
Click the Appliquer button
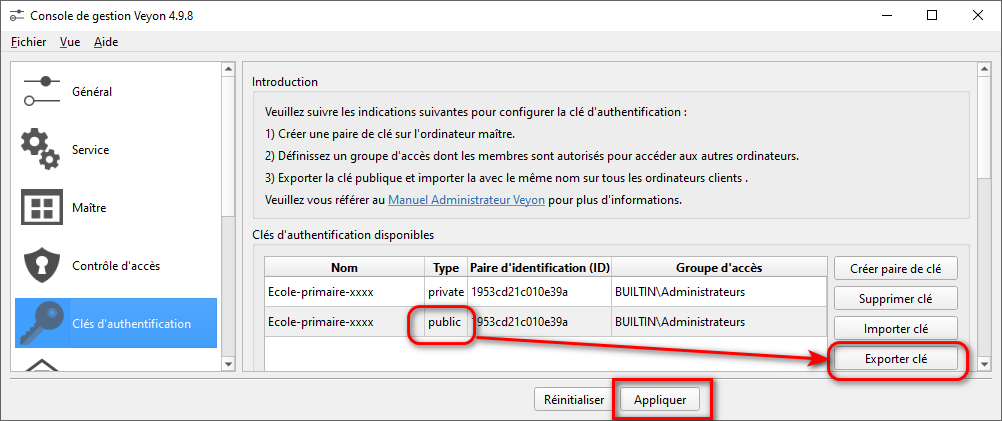pos(660,400)
